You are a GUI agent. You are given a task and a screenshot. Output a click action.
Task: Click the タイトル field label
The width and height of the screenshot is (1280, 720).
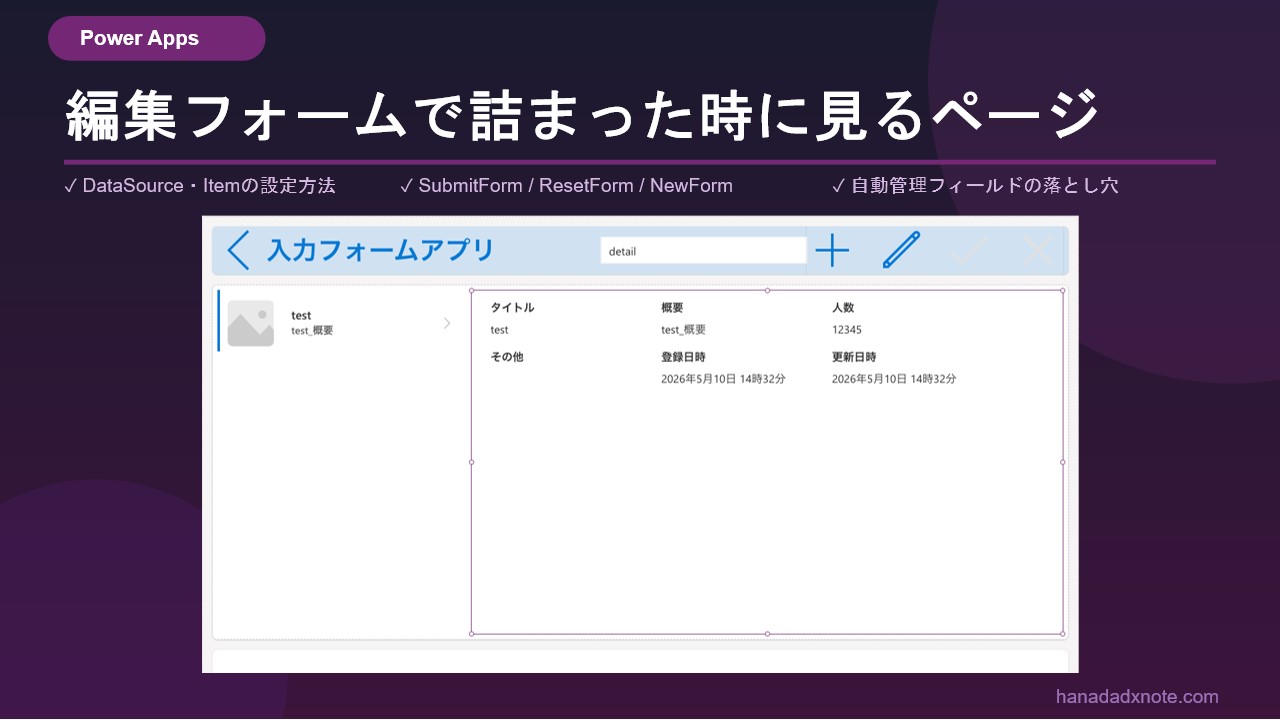(512, 307)
